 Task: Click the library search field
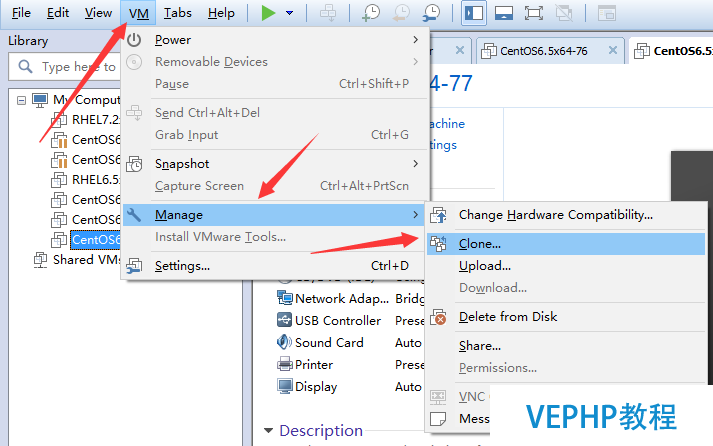[66, 67]
